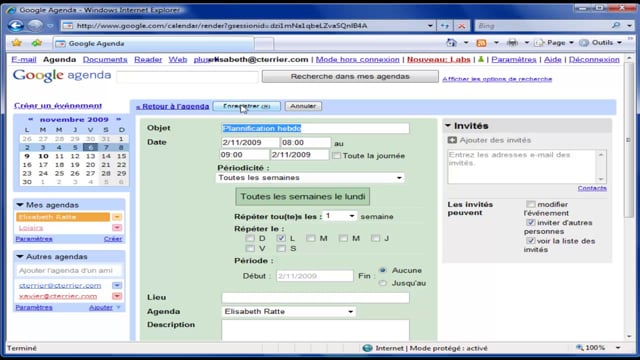Select day 18 in the mini calendar
Viewport: 640px width, 360px height.
[59, 164]
